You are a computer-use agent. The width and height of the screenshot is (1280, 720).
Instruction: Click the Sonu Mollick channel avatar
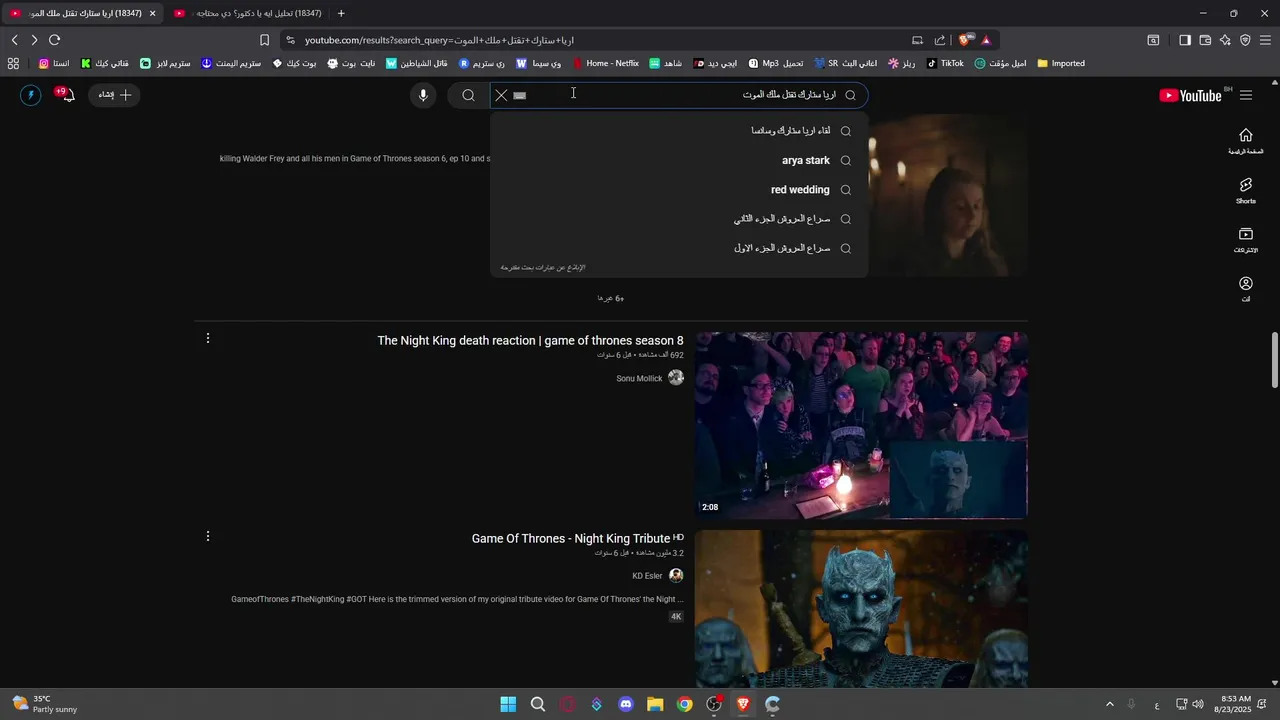point(676,377)
